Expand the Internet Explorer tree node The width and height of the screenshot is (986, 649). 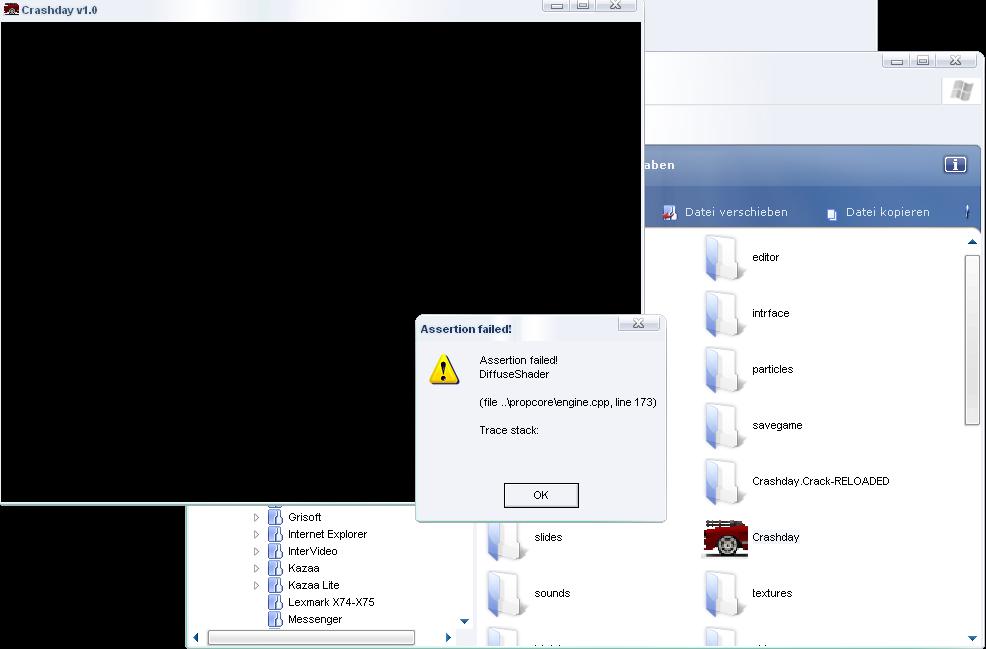256,534
